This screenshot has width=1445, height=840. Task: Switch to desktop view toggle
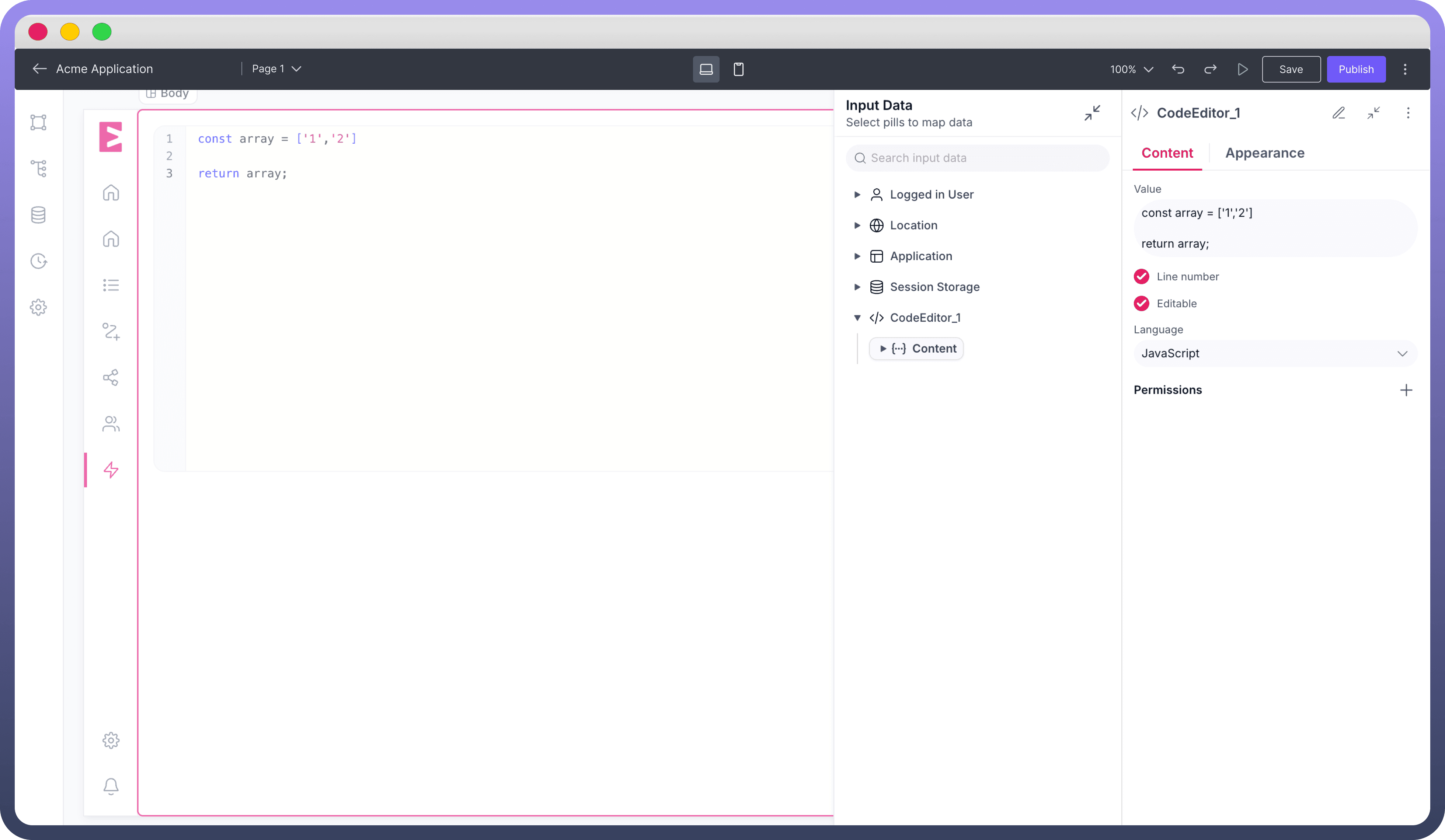click(x=706, y=69)
